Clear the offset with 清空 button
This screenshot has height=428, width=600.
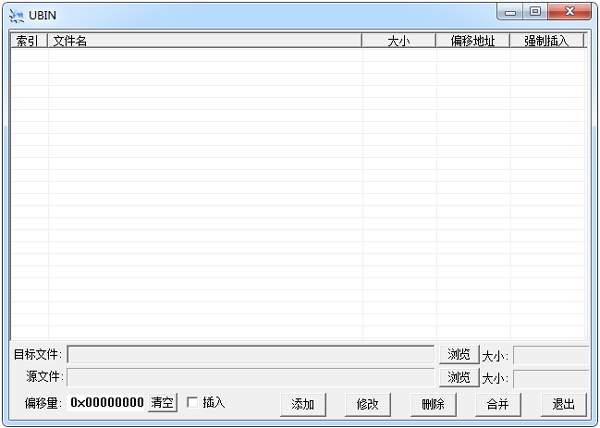pos(163,403)
